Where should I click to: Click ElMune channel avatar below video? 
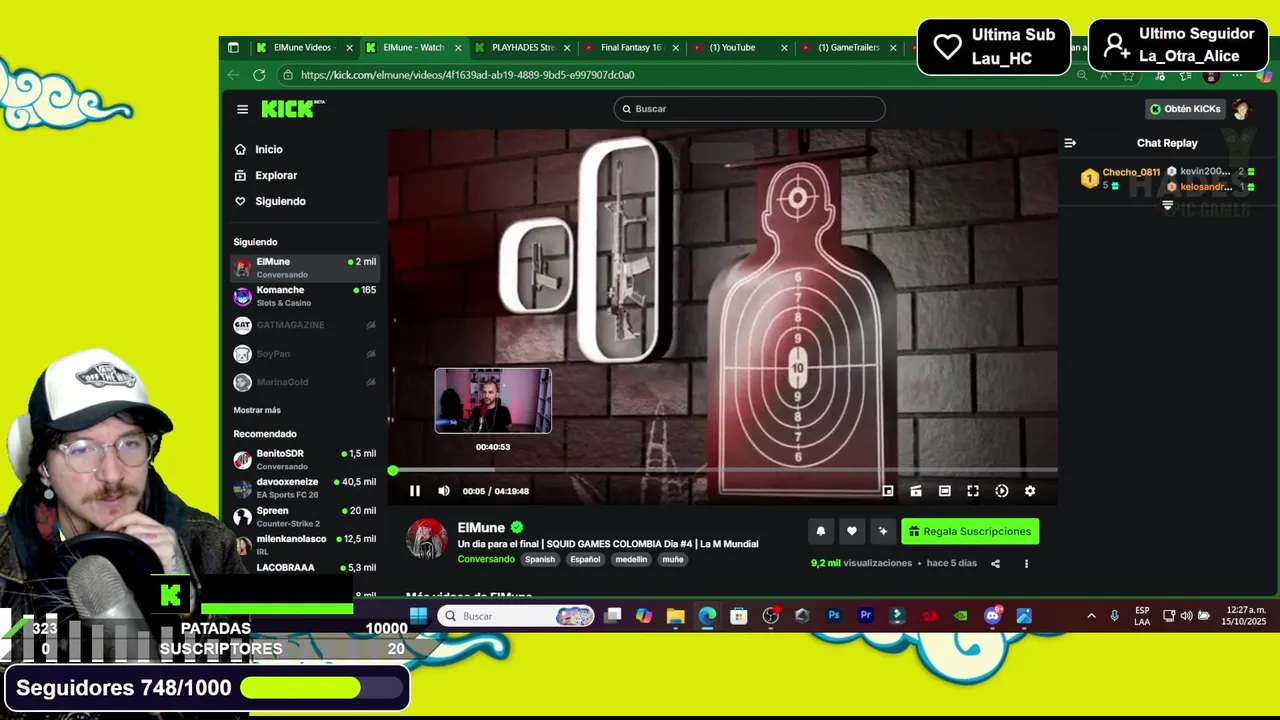(426, 538)
